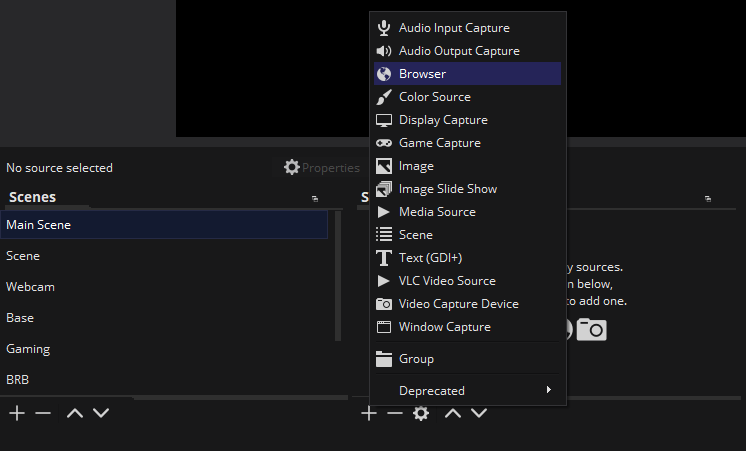
Task: Click the Scenes list scrollbar
Action: 338,276
